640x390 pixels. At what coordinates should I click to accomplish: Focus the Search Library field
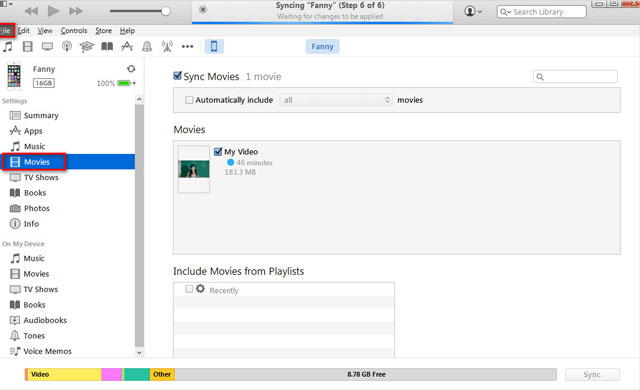click(541, 12)
